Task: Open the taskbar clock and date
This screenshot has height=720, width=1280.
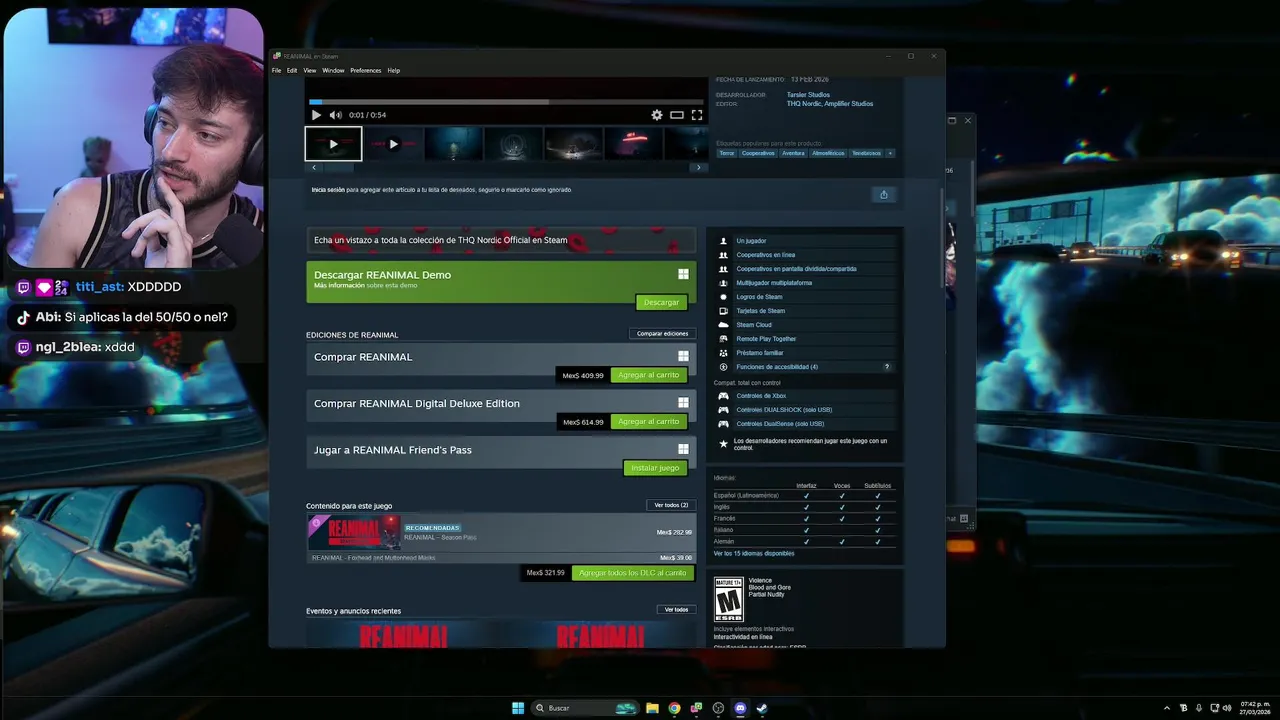Action: 1255,708
